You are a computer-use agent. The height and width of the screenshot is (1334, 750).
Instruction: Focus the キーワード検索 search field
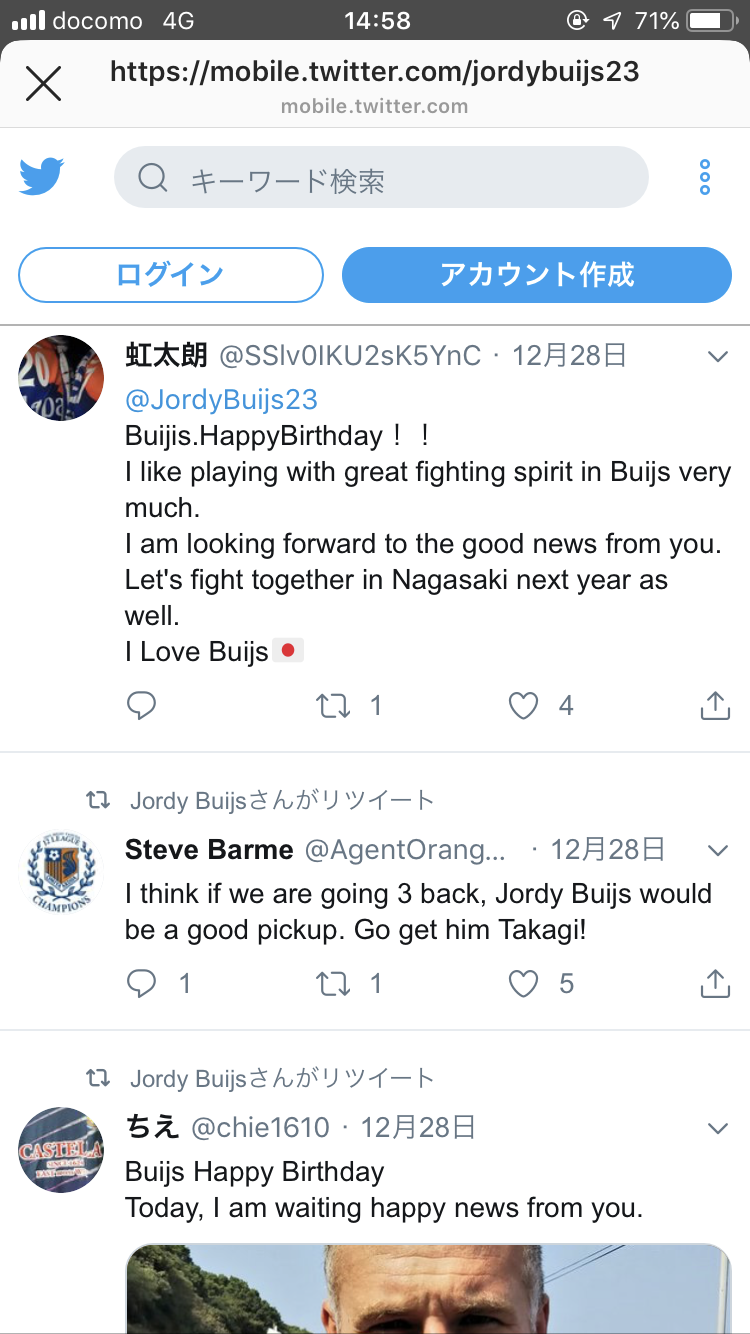coord(381,178)
